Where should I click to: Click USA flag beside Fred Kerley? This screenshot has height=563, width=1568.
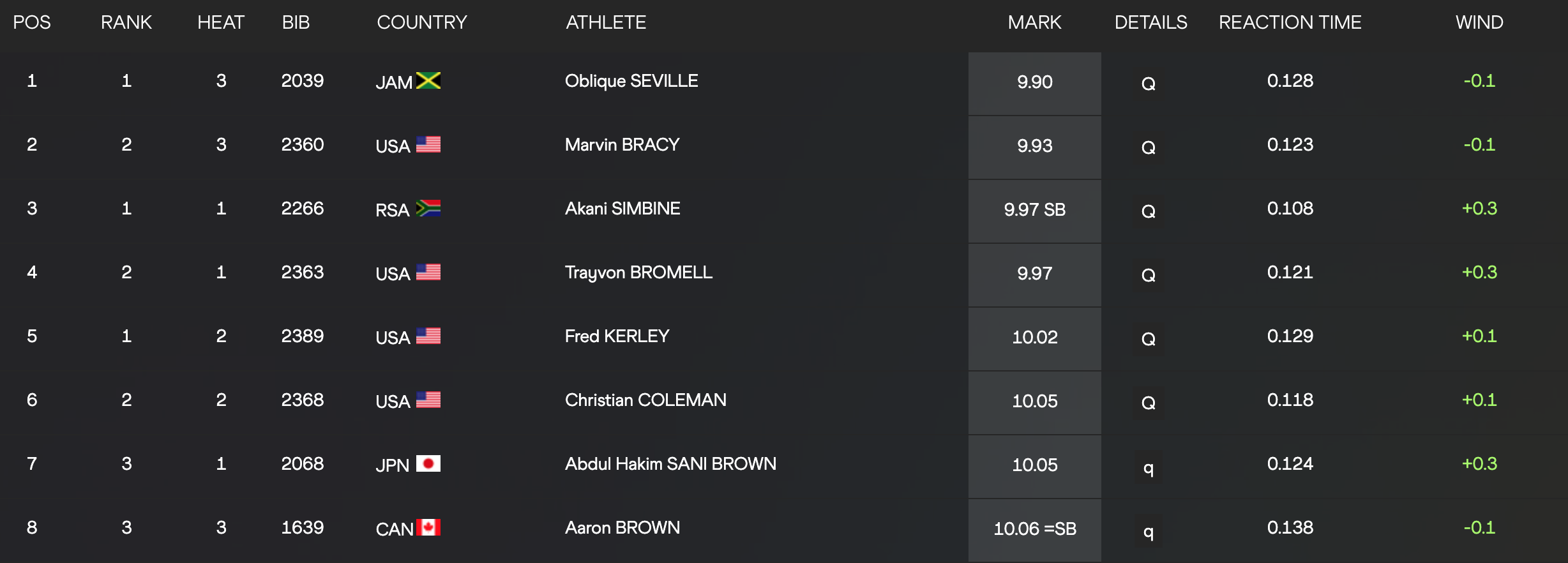click(428, 336)
